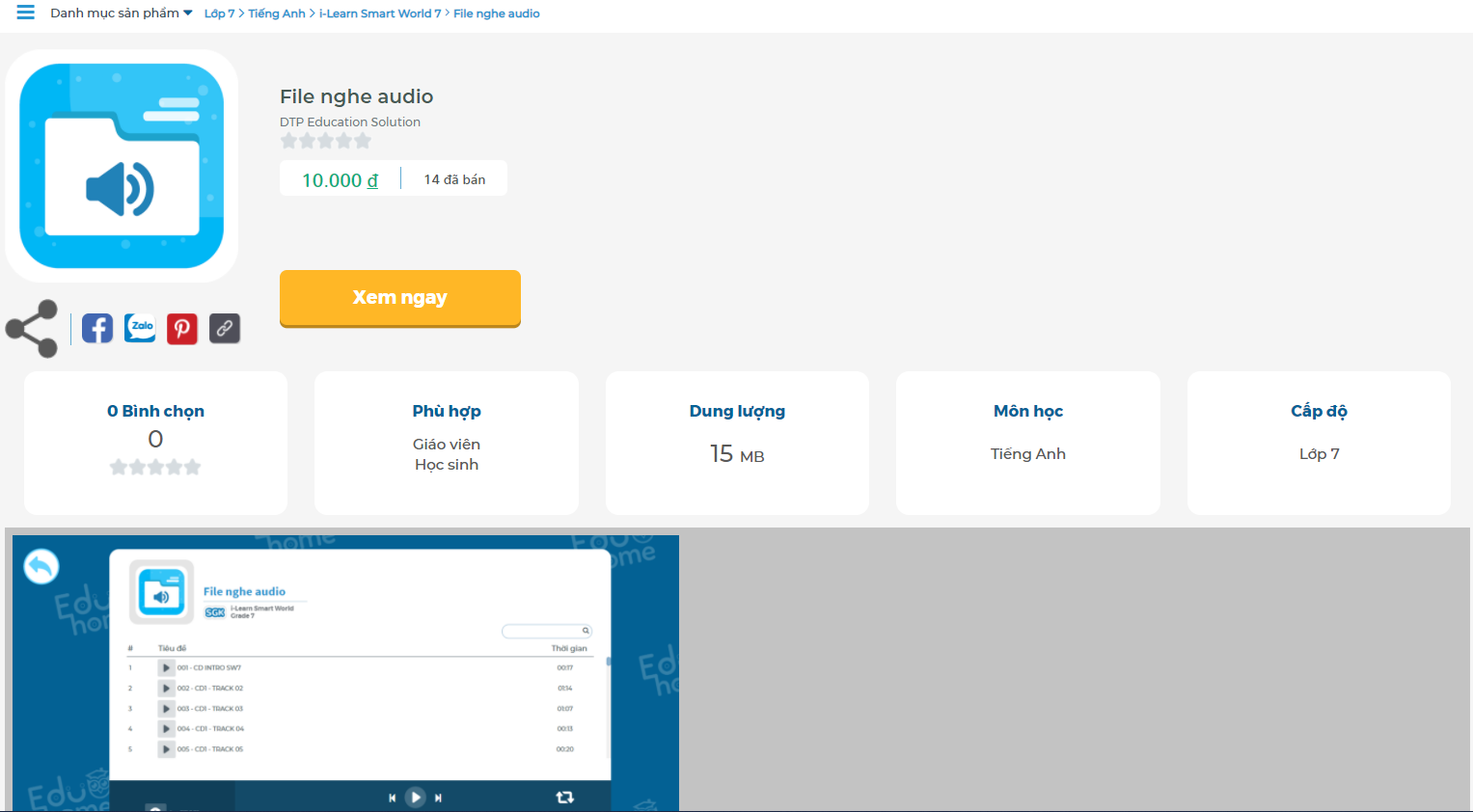Open i-Learn Smart World 7 breadcrumb

380,14
